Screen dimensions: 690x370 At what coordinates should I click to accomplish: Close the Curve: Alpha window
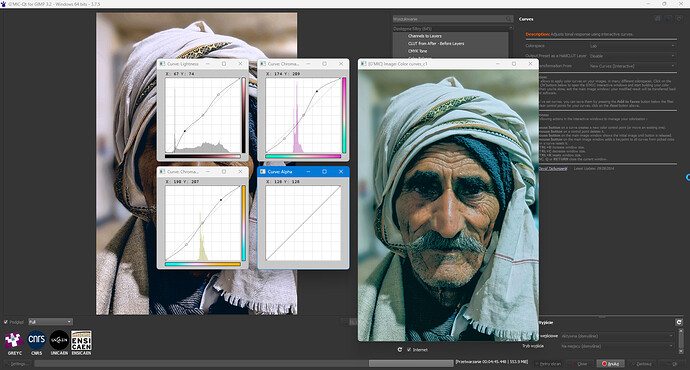(341, 172)
